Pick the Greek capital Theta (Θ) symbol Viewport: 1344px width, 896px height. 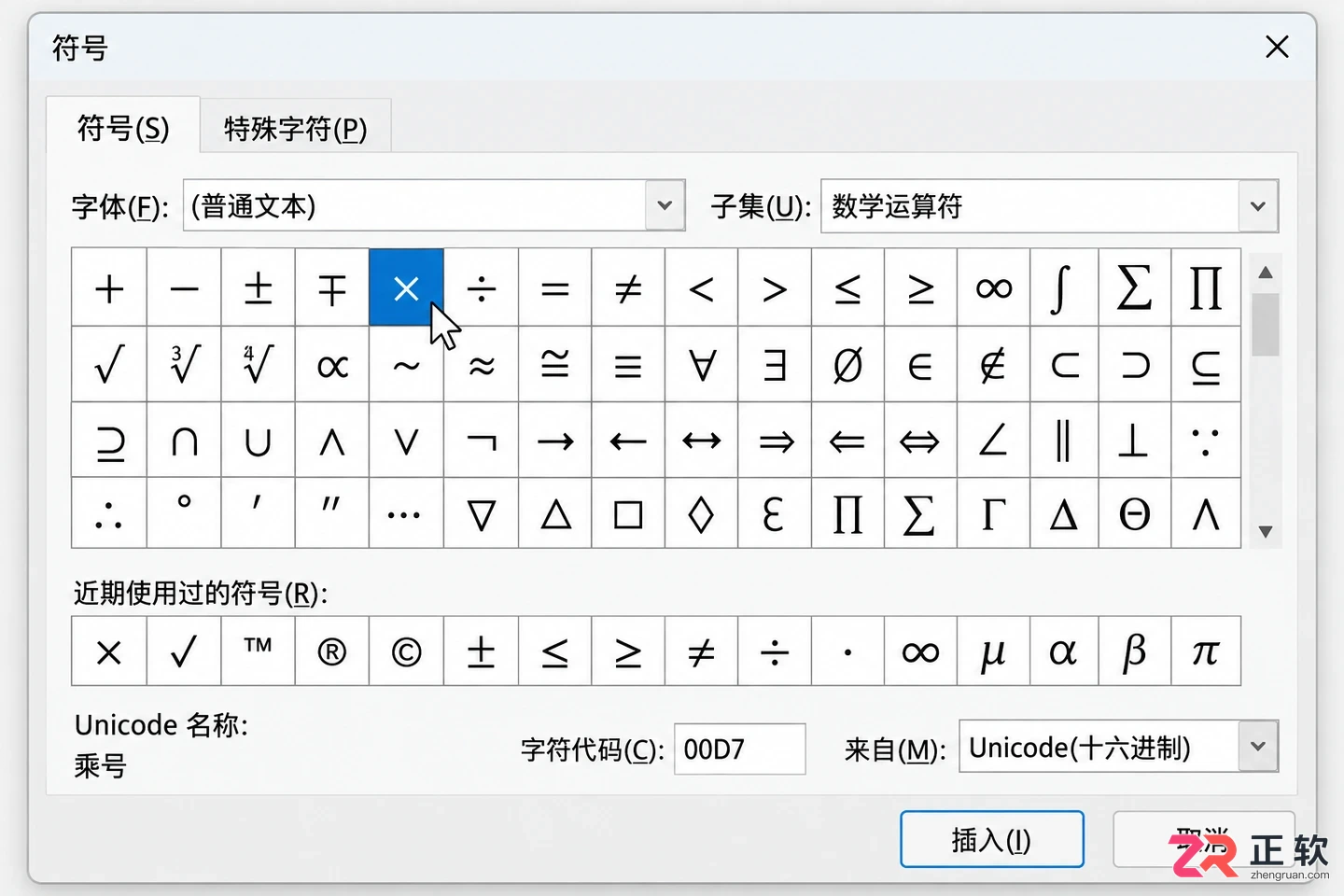tap(1134, 513)
